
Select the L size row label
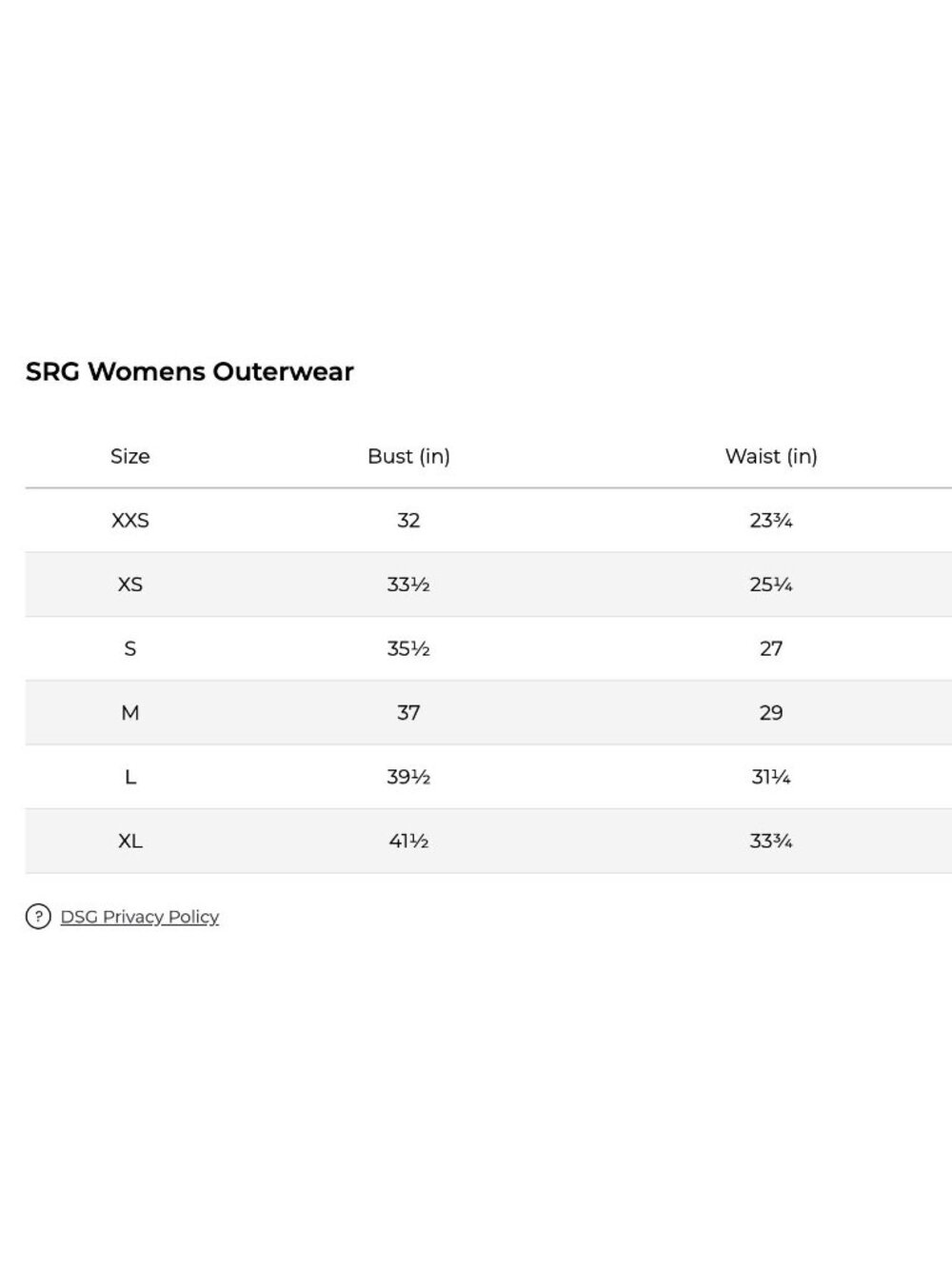point(130,777)
